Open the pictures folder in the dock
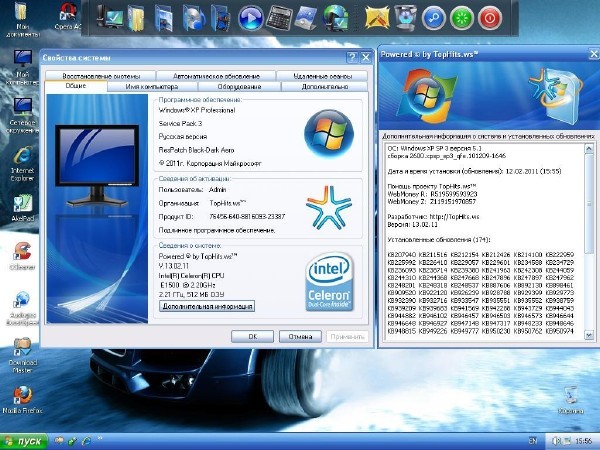Image resolution: width=600 pixels, height=450 pixels. tap(164, 18)
